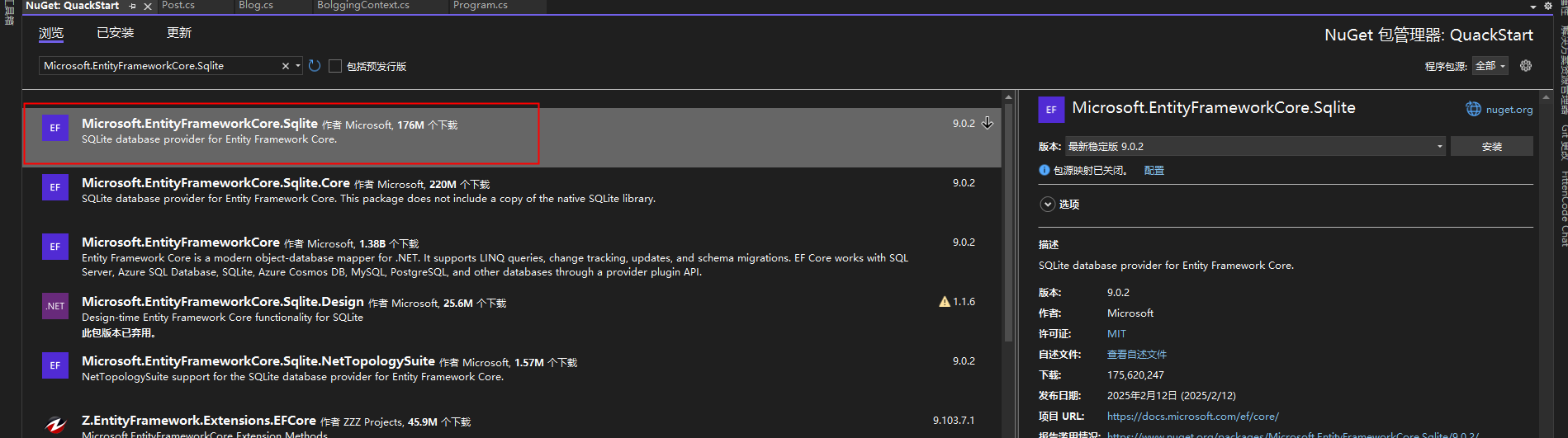Open the 配置 (Configure) link
Screen dimensions: 1568x438
(x=1154, y=170)
